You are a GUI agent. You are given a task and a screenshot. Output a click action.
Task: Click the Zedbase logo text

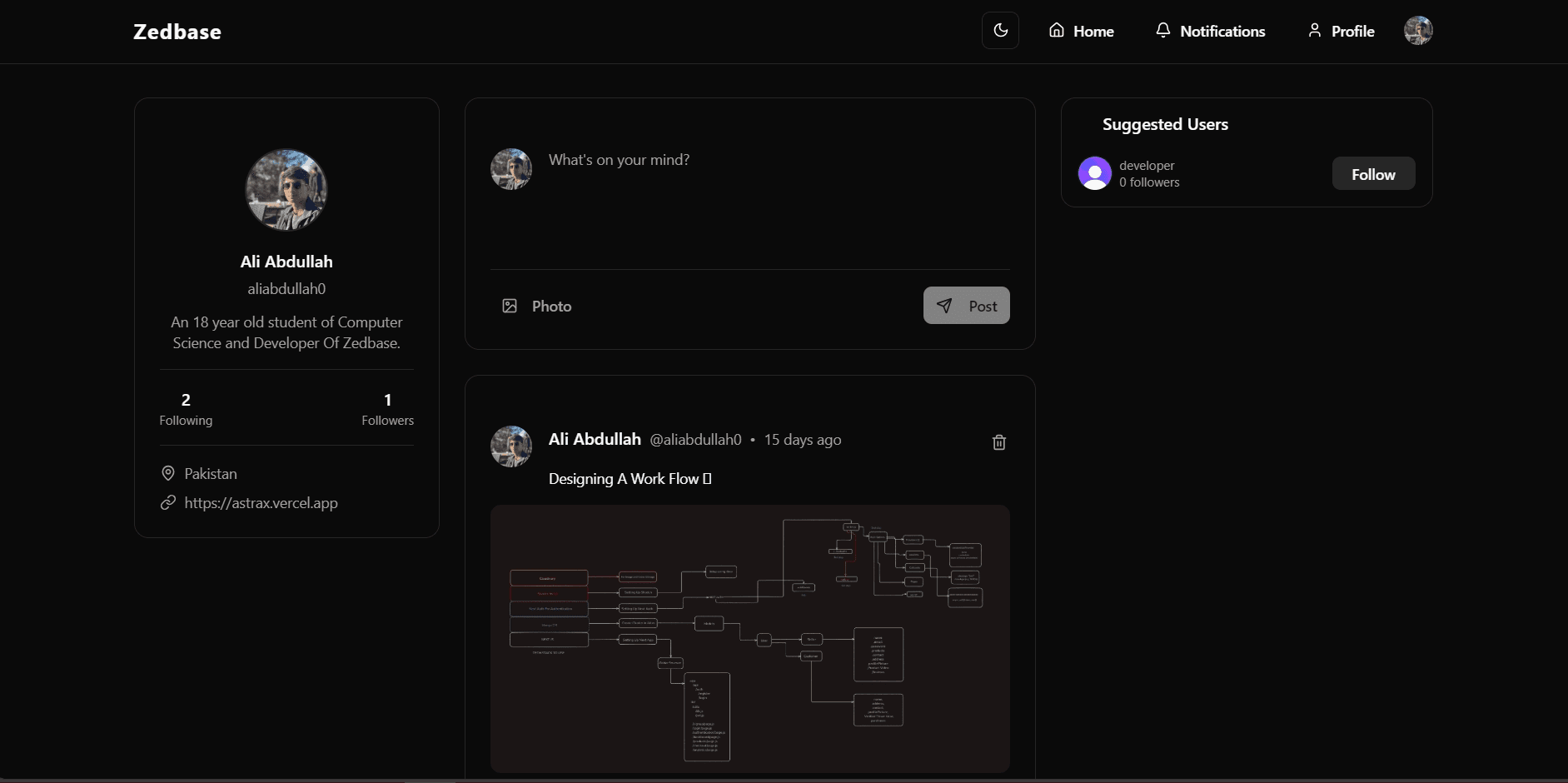tap(177, 31)
